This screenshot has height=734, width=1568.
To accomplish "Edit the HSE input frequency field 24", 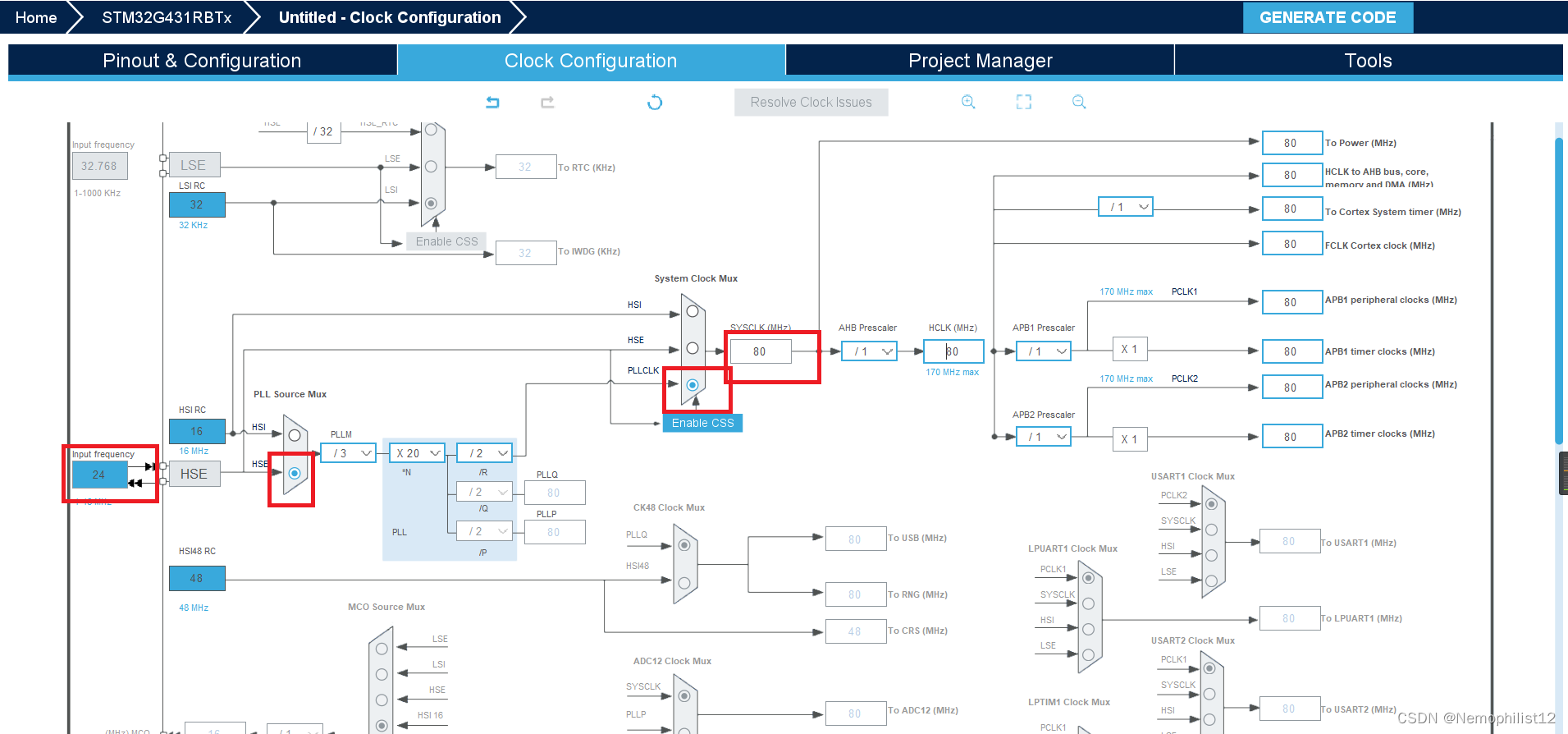I will pos(99,475).
